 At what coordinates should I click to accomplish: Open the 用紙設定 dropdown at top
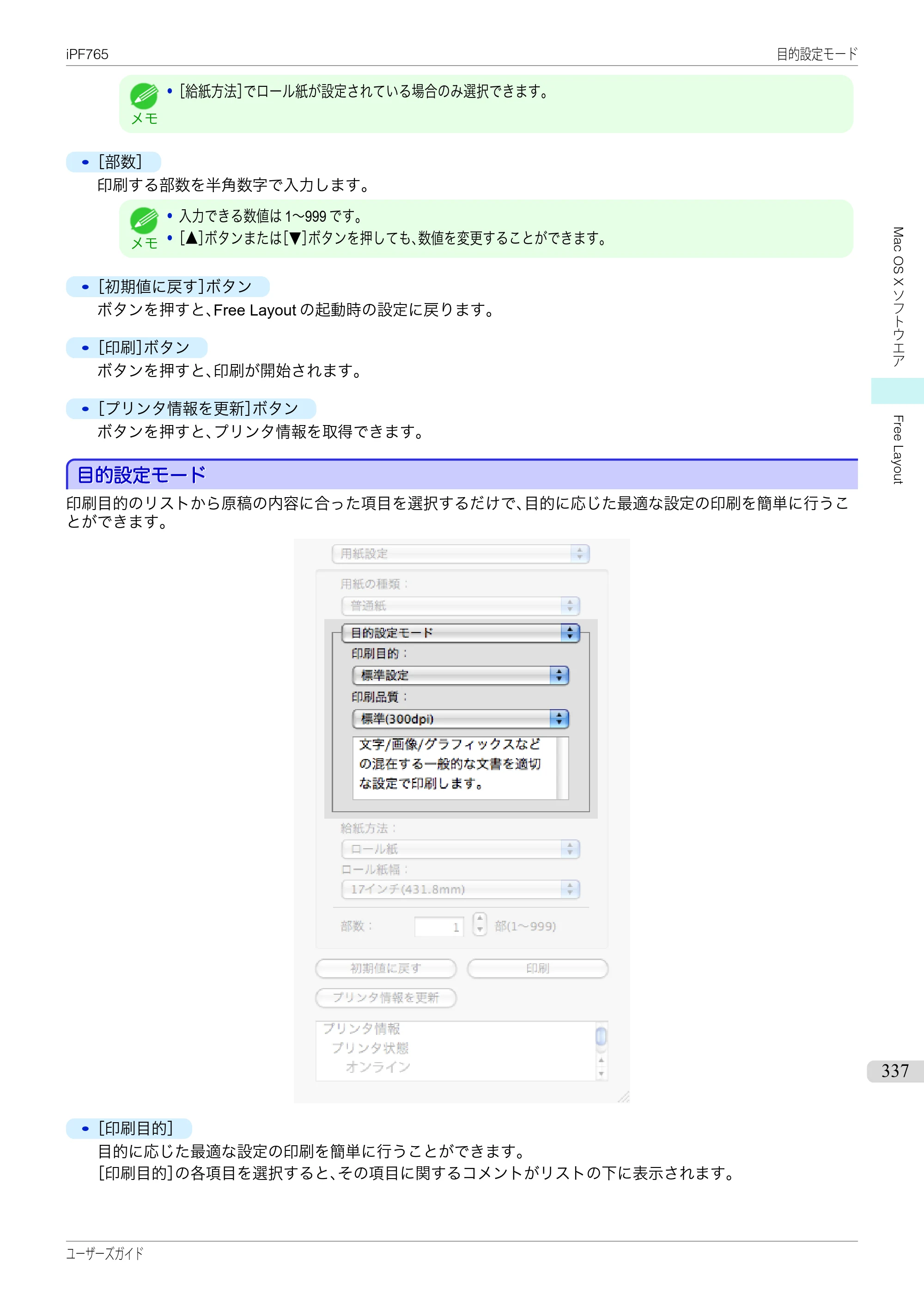461,553
